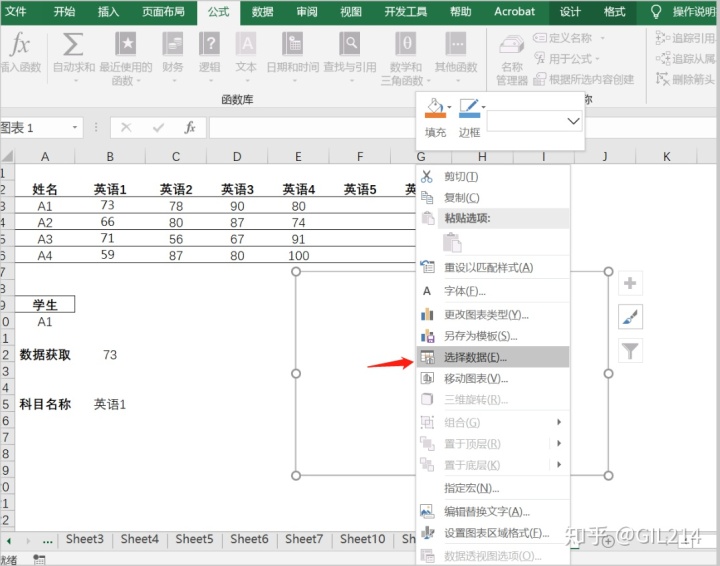Open the AutoSum sigma button
Viewport: 720px width, 566px height.
73,45
